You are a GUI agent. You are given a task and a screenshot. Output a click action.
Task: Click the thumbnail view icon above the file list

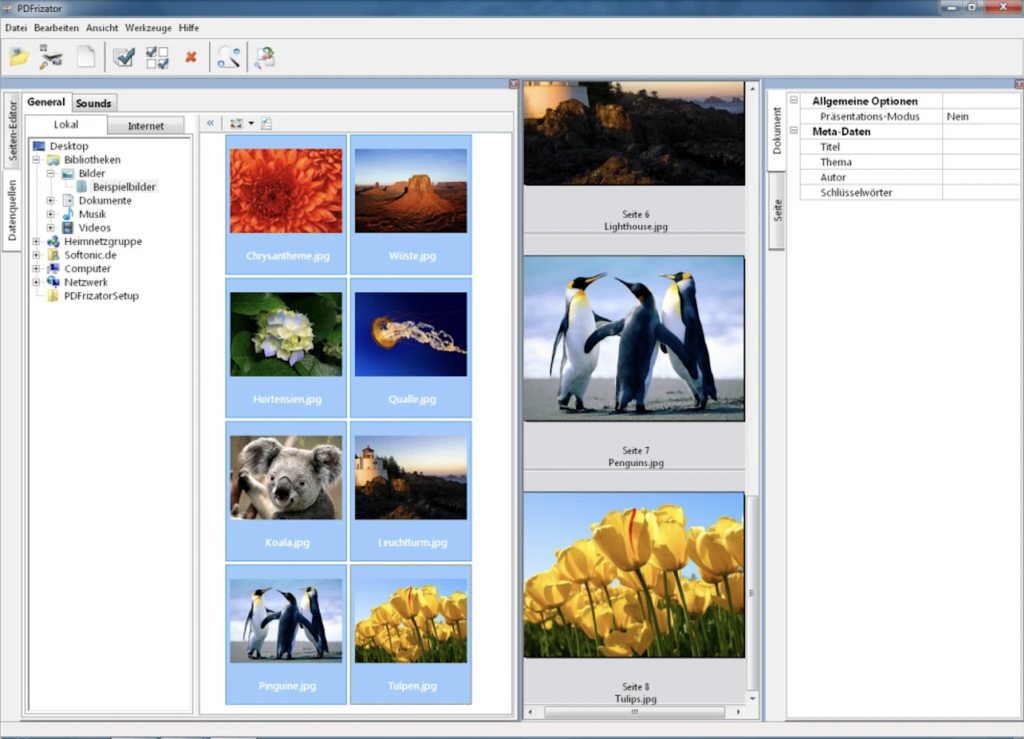[236, 122]
